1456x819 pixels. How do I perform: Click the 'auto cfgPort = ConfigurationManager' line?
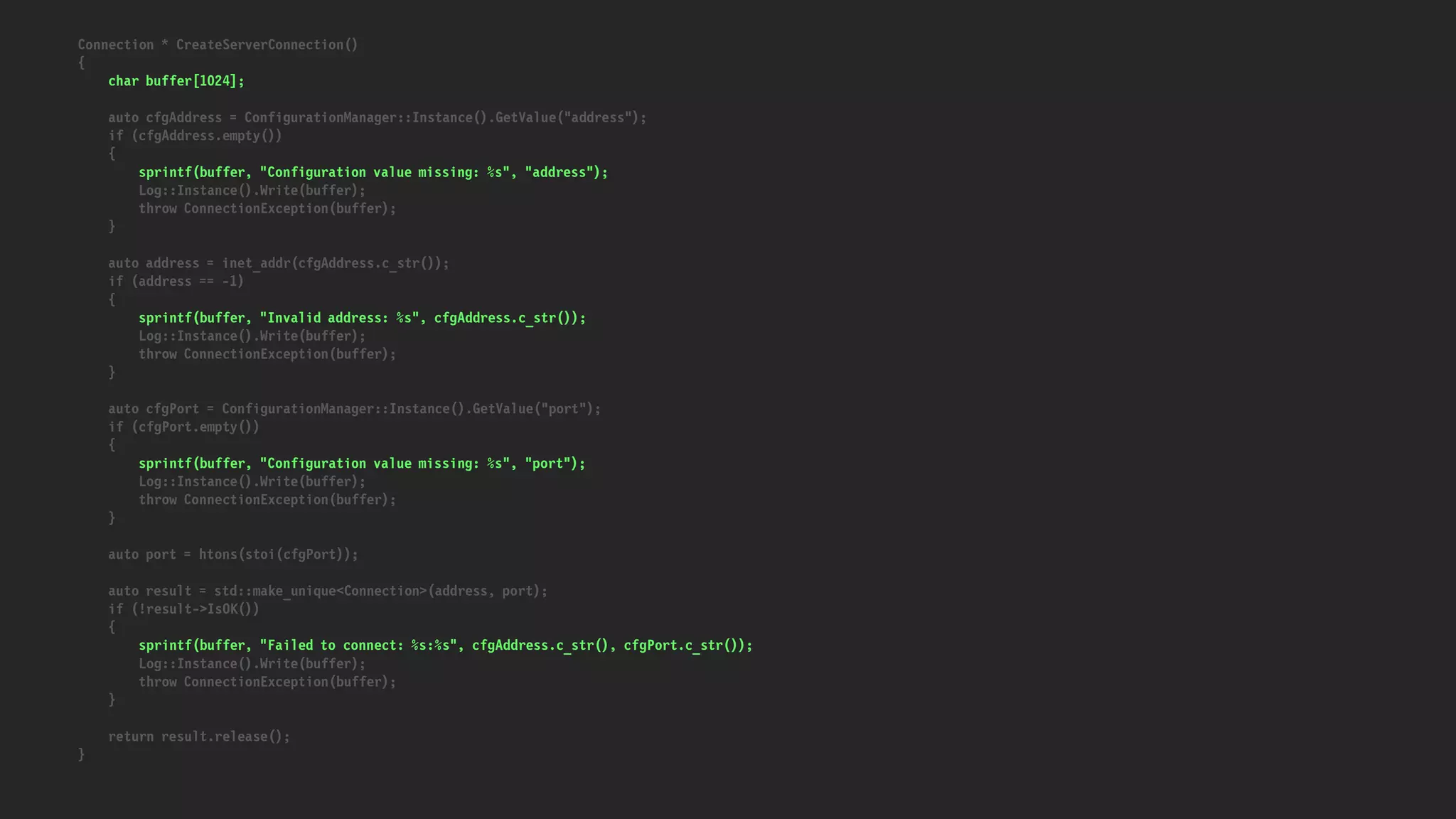pyautogui.click(x=355, y=409)
